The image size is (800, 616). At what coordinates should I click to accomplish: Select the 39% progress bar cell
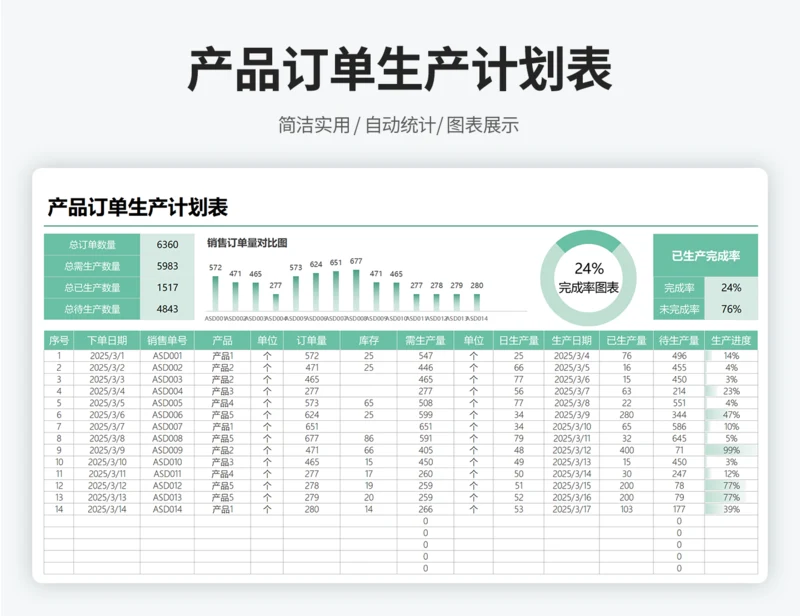(731, 509)
